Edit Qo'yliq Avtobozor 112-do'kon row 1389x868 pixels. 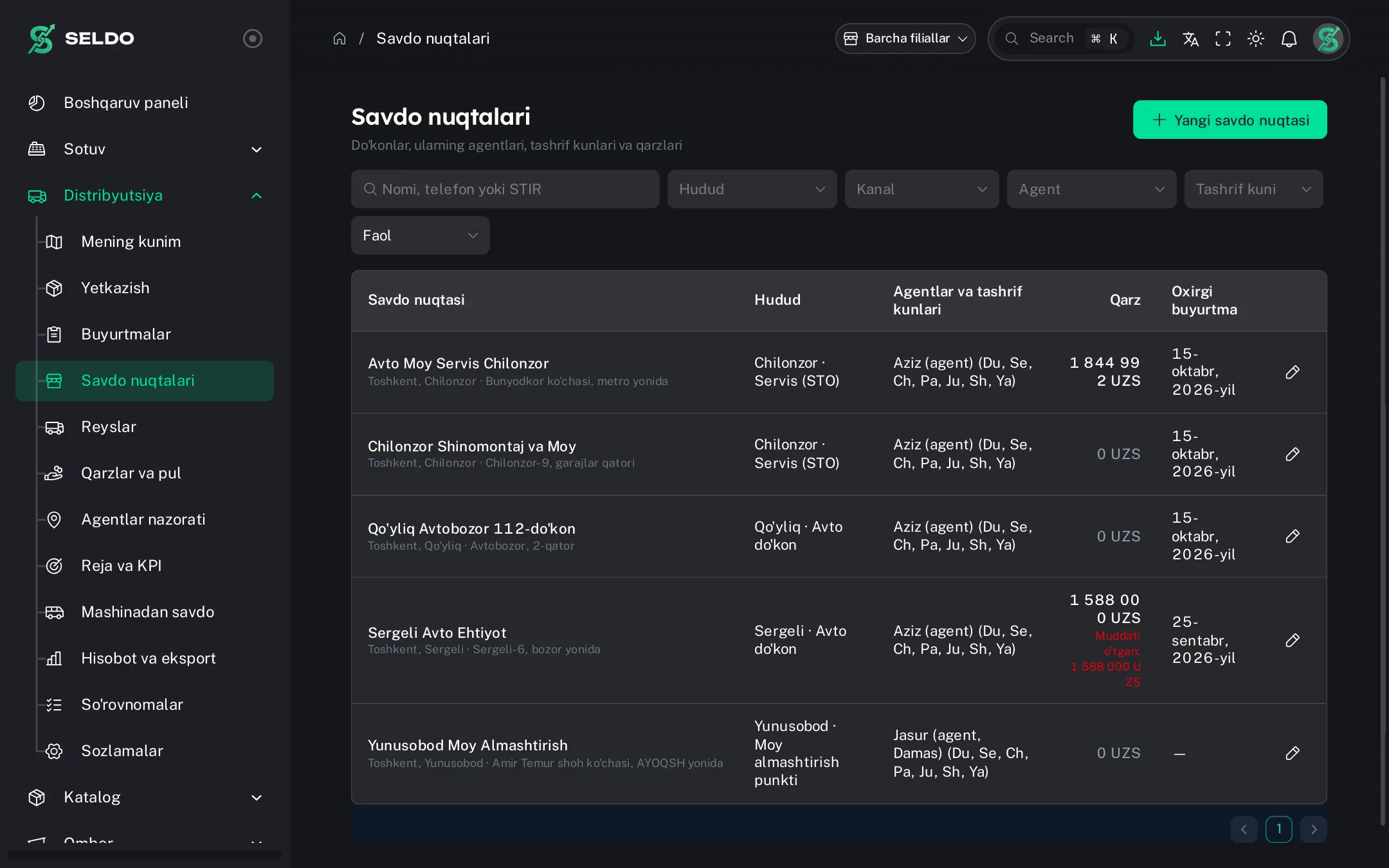point(1293,536)
